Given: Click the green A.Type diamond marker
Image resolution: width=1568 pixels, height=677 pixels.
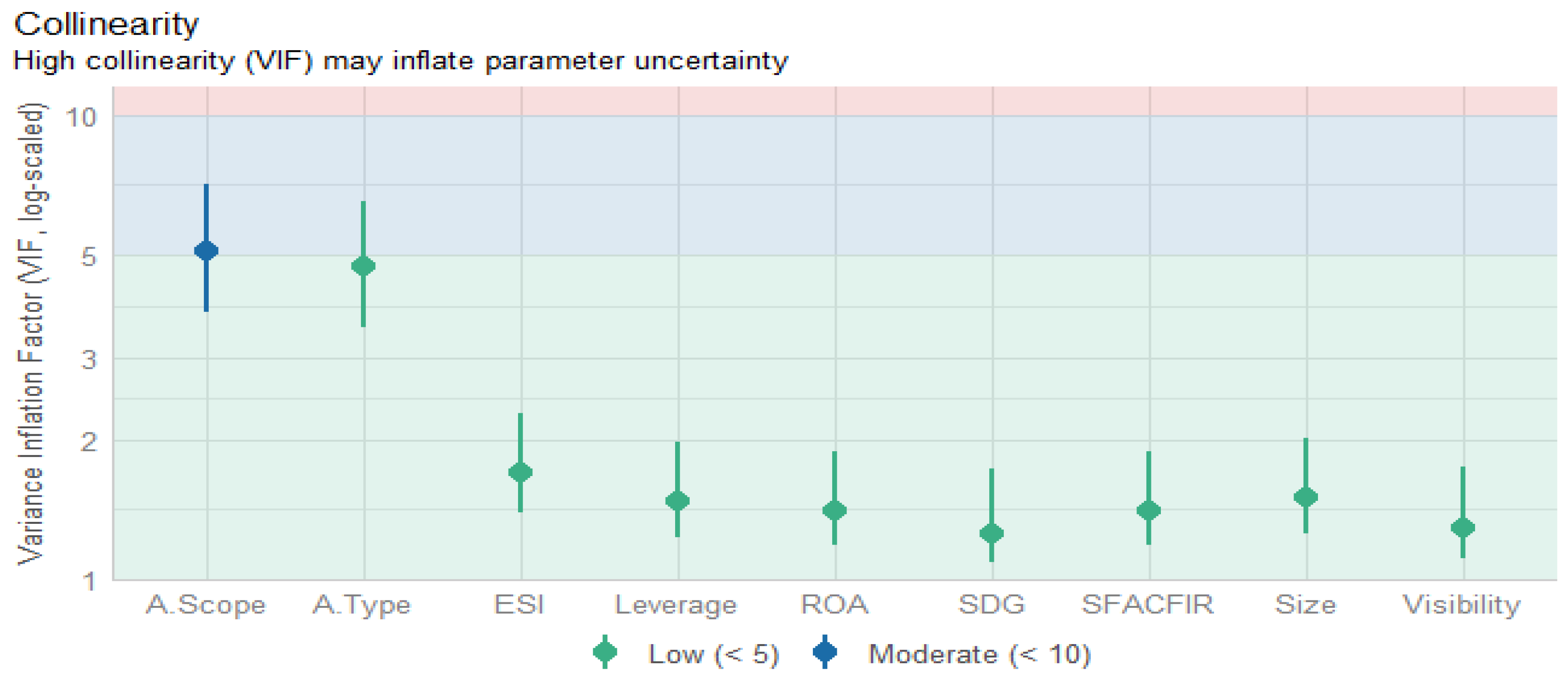Looking at the screenshot, I should 363,266.
